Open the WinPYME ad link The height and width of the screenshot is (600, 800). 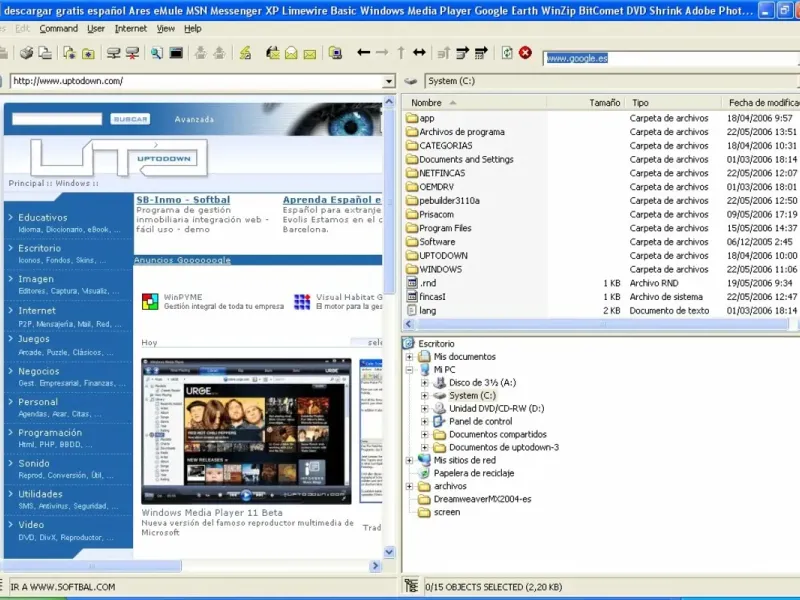183,297
